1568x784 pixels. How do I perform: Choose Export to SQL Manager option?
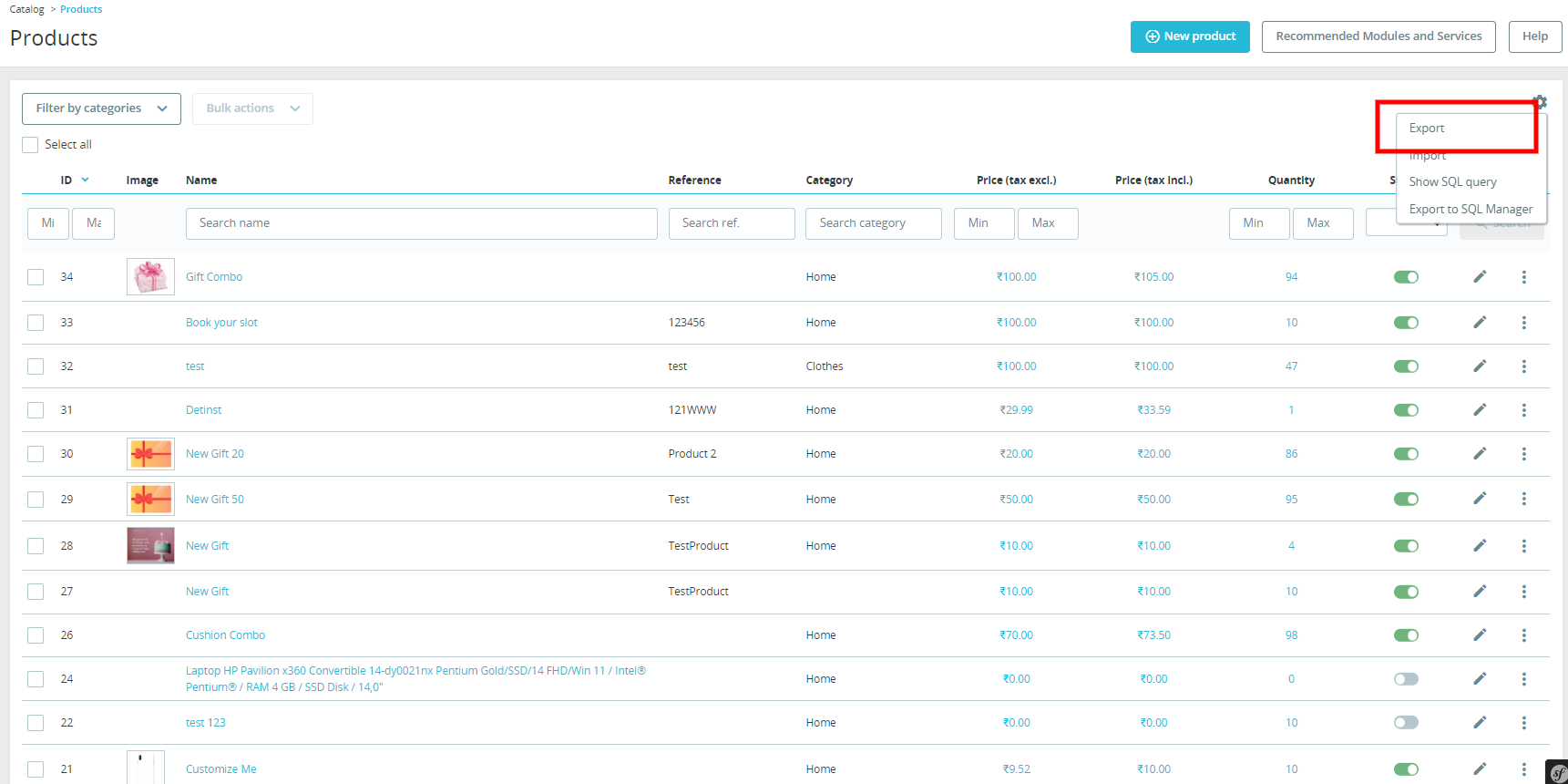coord(1471,210)
